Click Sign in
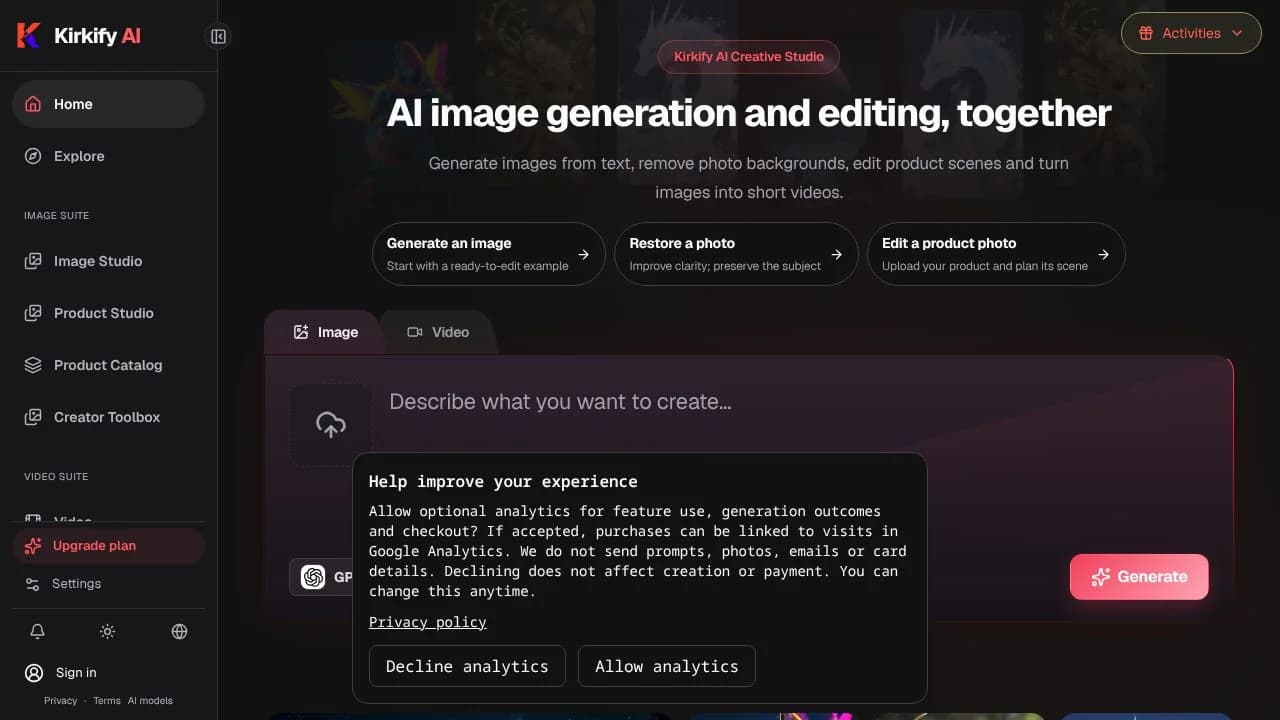Viewport: 1280px width, 720px height. (x=76, y=673)
